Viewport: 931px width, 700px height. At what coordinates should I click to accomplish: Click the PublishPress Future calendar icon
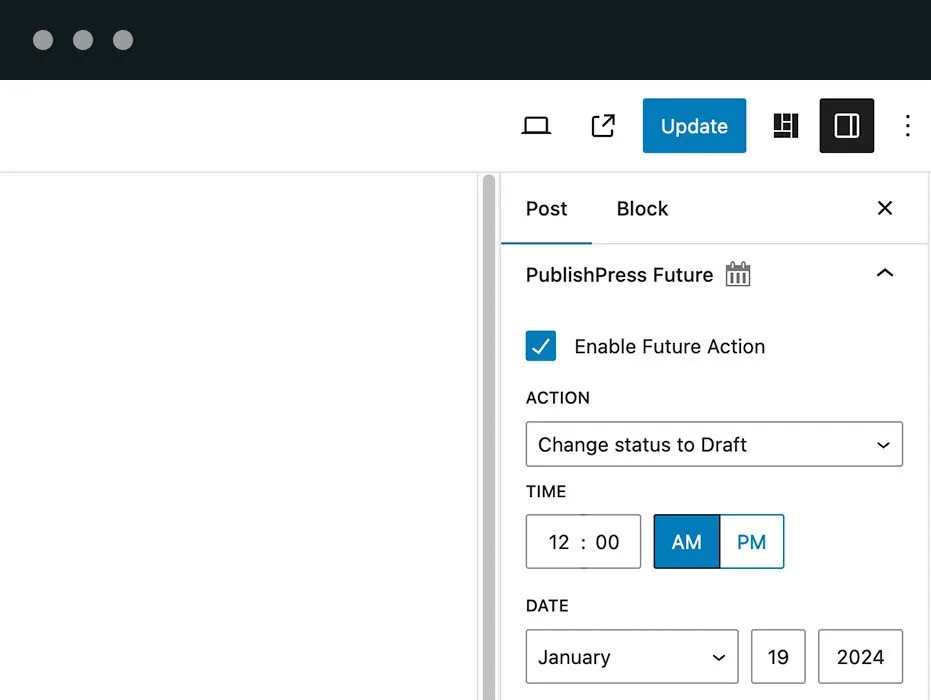[737, 274]
